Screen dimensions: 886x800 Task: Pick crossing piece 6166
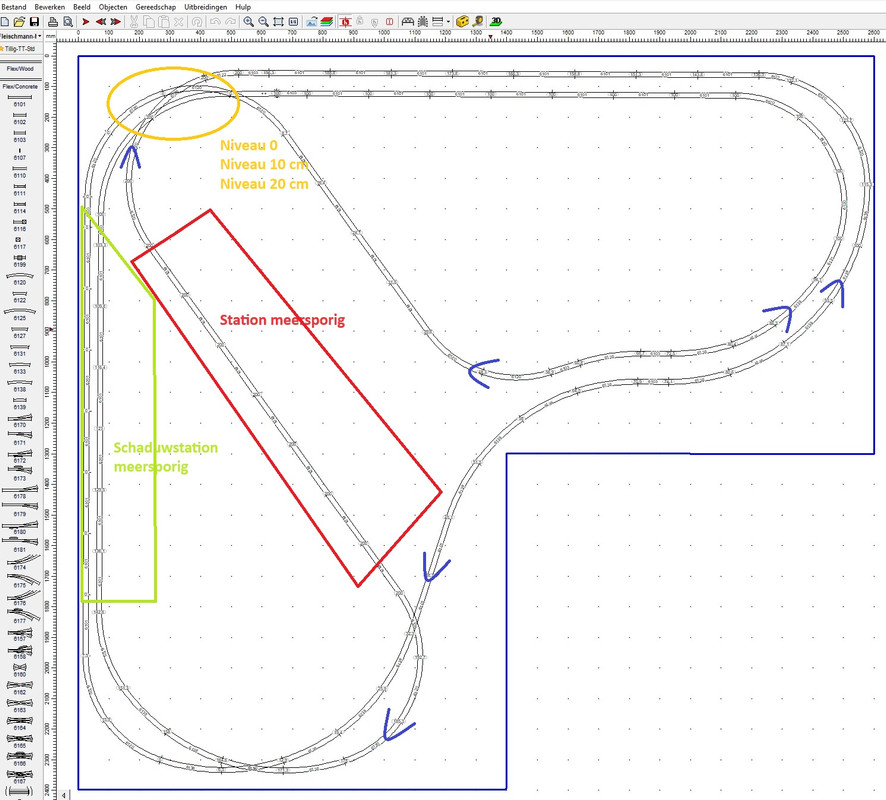20,759
